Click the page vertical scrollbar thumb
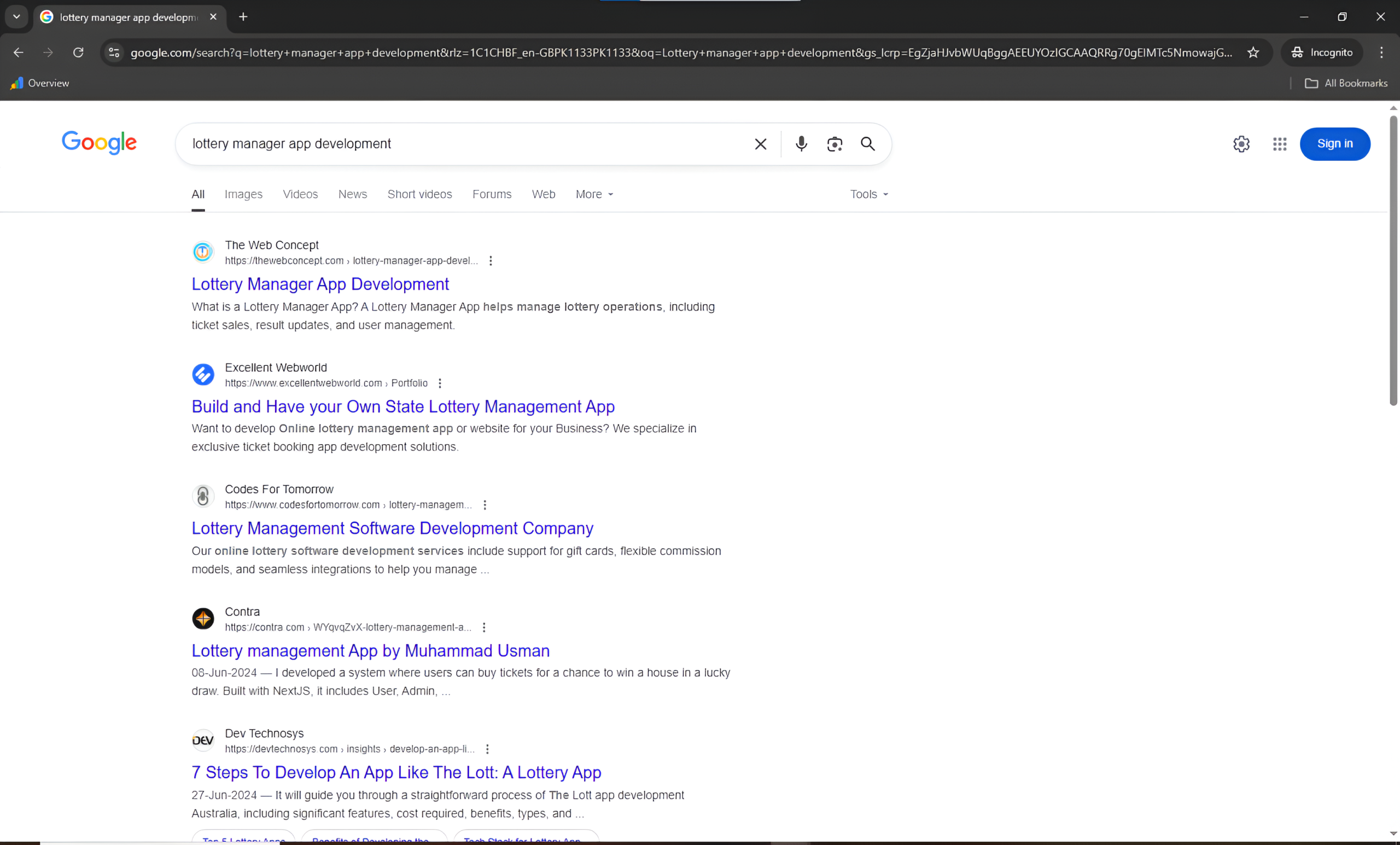Image resolution: width=1400 pixels, height=845 pixels. click(x=1393, y=261)
